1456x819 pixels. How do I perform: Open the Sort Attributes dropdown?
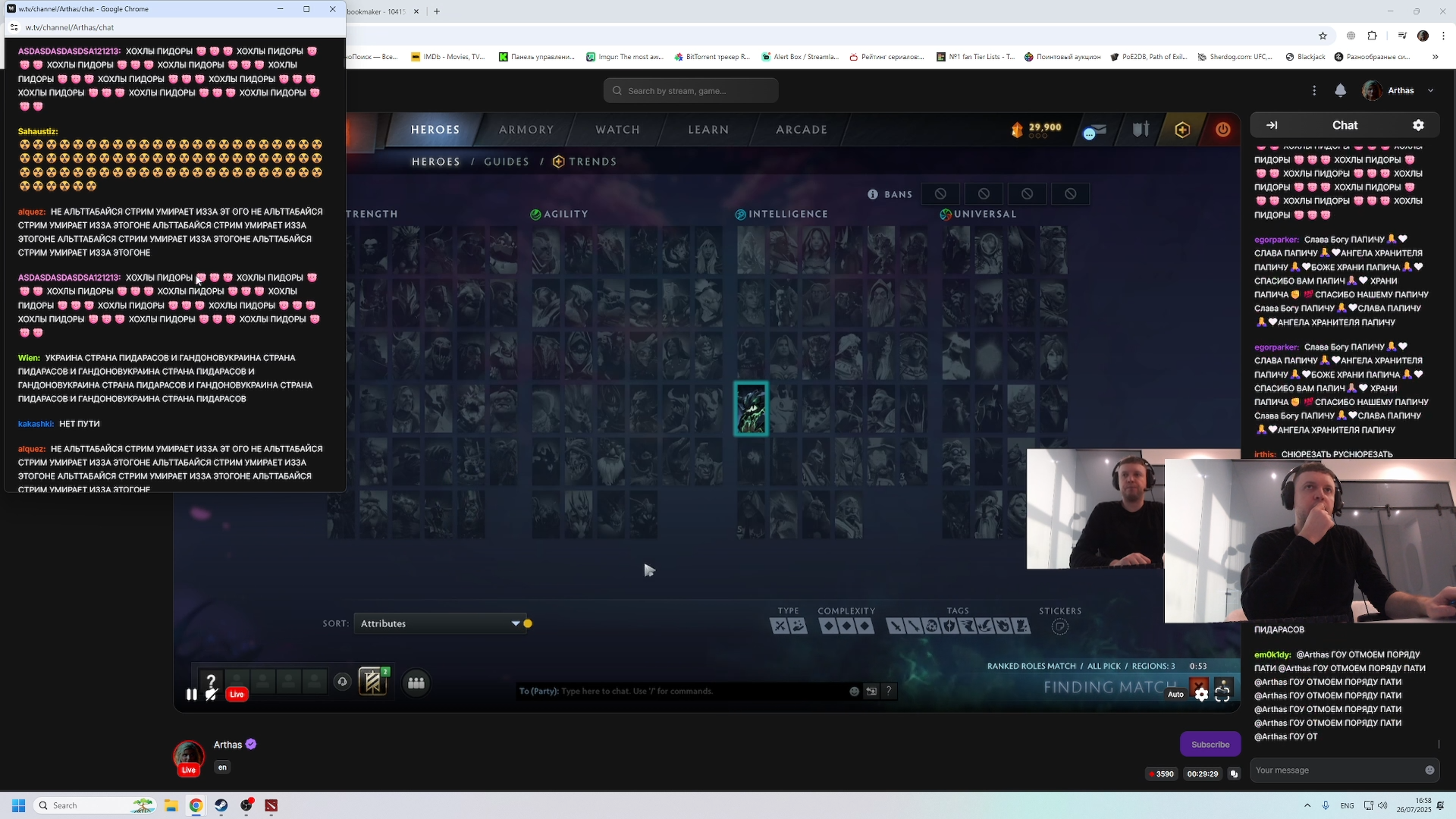click(440, 623)
